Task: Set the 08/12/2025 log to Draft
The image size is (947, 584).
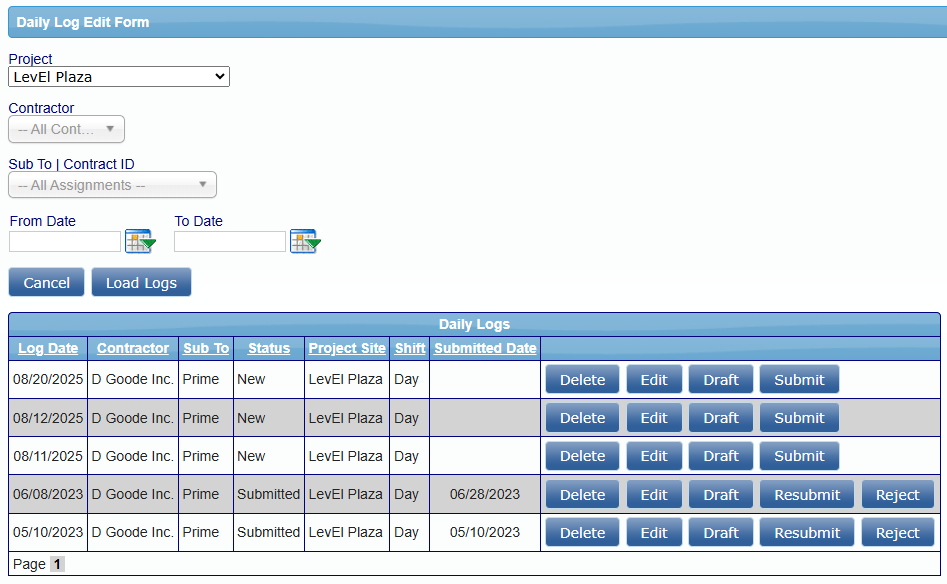Action: (x=721, y=418)
